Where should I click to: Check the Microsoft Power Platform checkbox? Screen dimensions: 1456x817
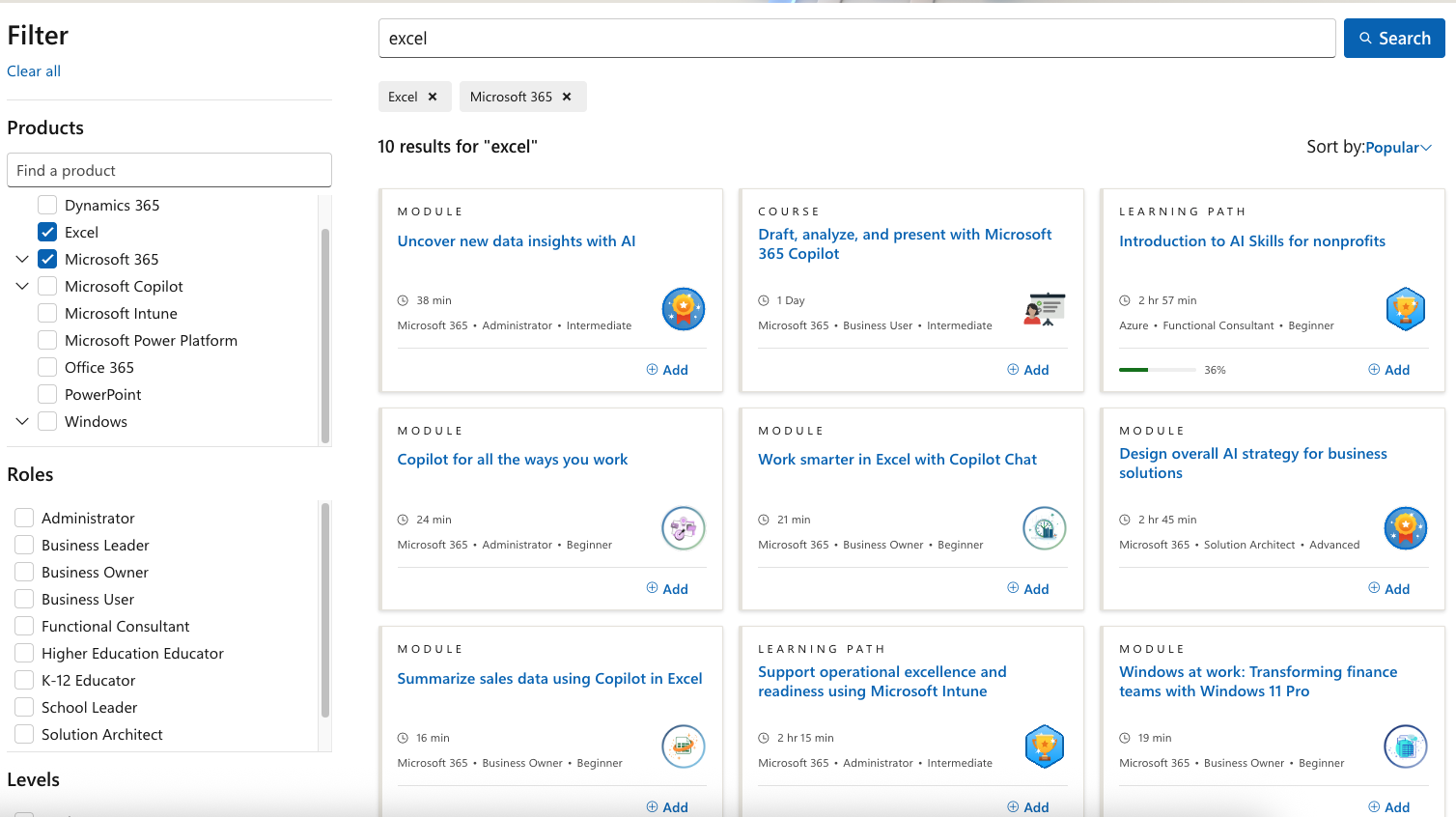tap(47, 340)
